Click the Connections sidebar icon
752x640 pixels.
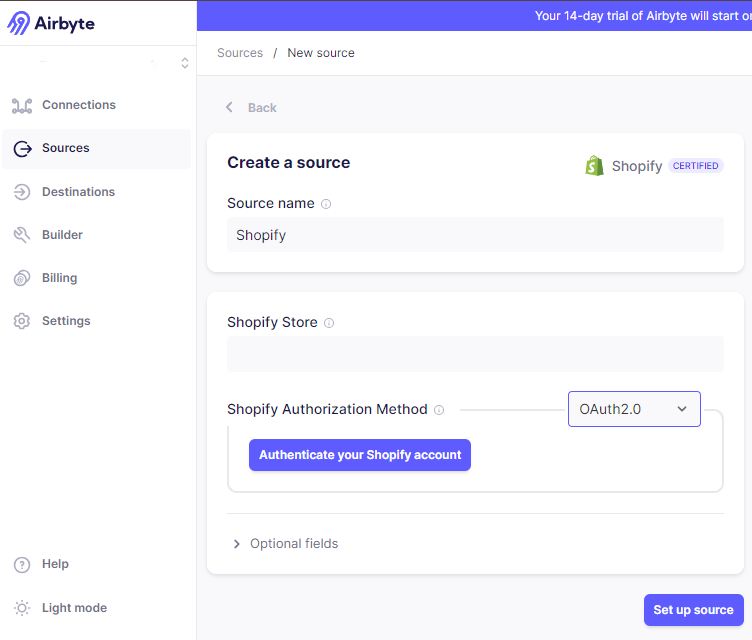click(x=22, y=105)
